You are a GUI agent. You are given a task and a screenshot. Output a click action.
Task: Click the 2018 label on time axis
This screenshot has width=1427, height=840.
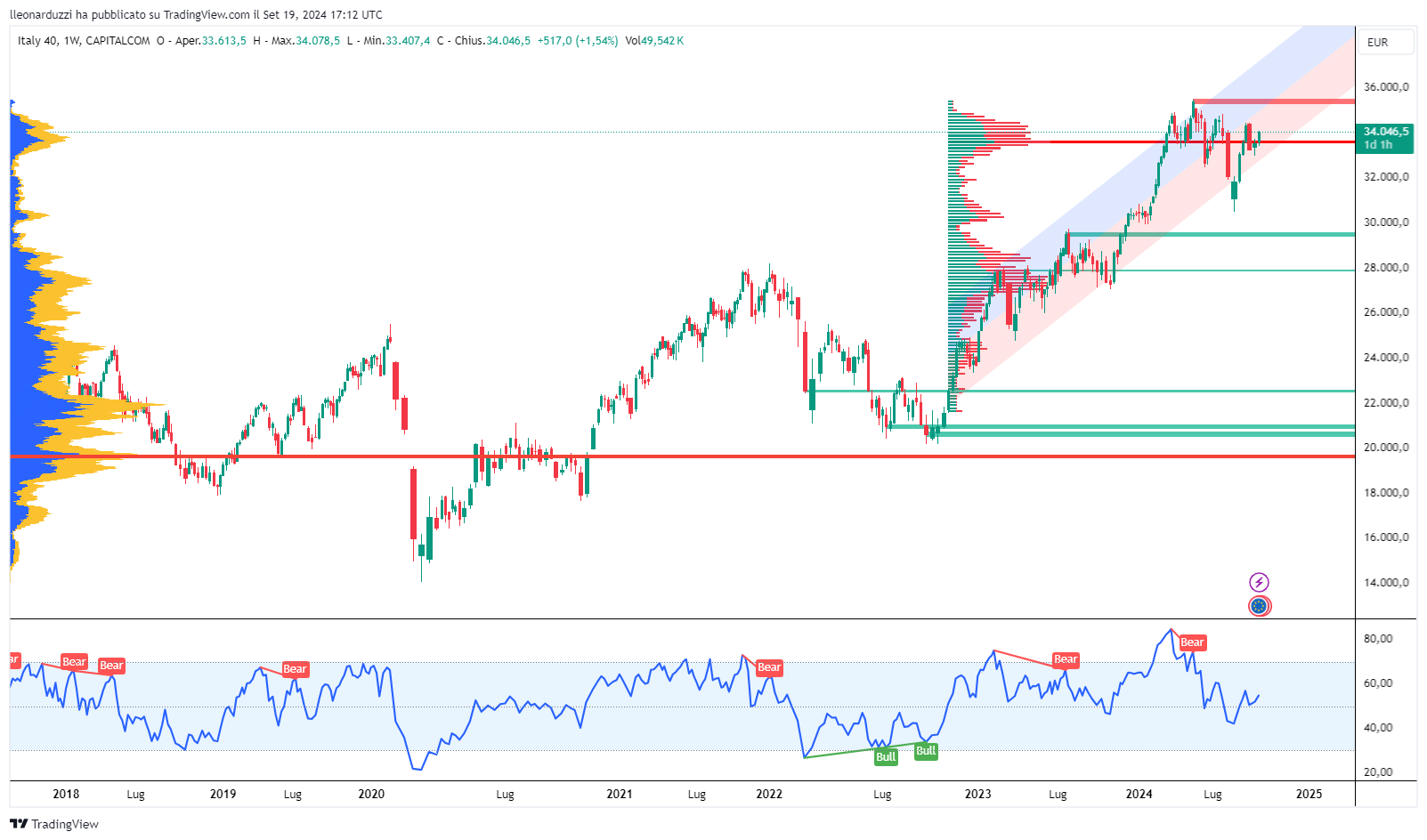click(x=66, y=795)
